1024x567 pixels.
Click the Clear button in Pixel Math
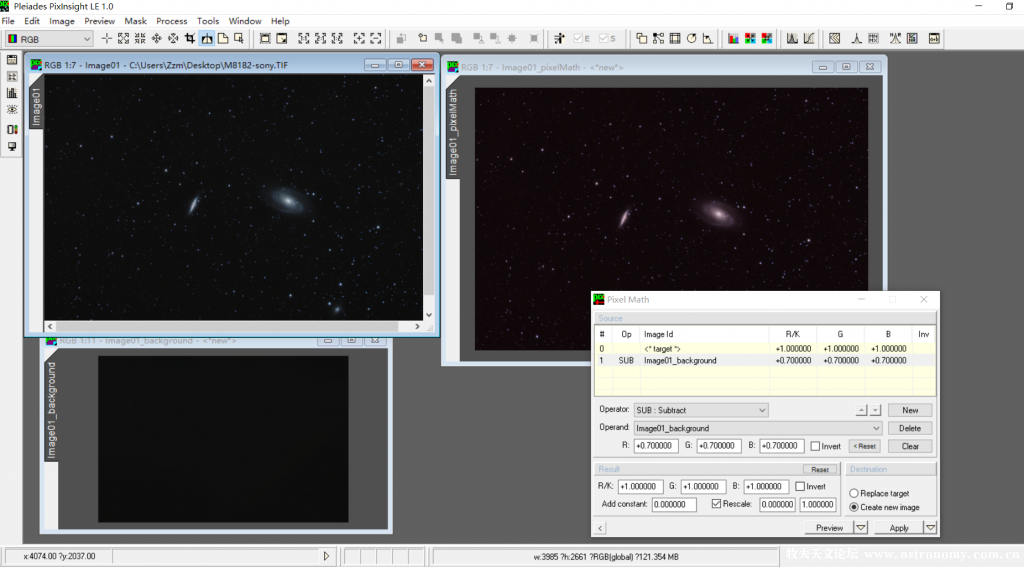click(910, 446)
